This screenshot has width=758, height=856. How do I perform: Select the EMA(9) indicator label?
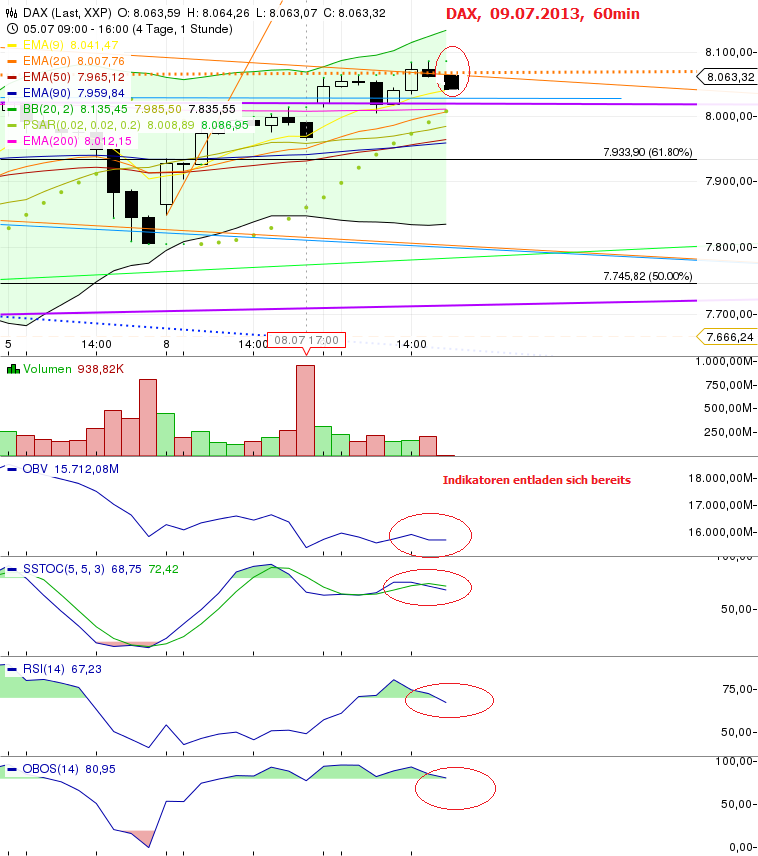(43, 45)
